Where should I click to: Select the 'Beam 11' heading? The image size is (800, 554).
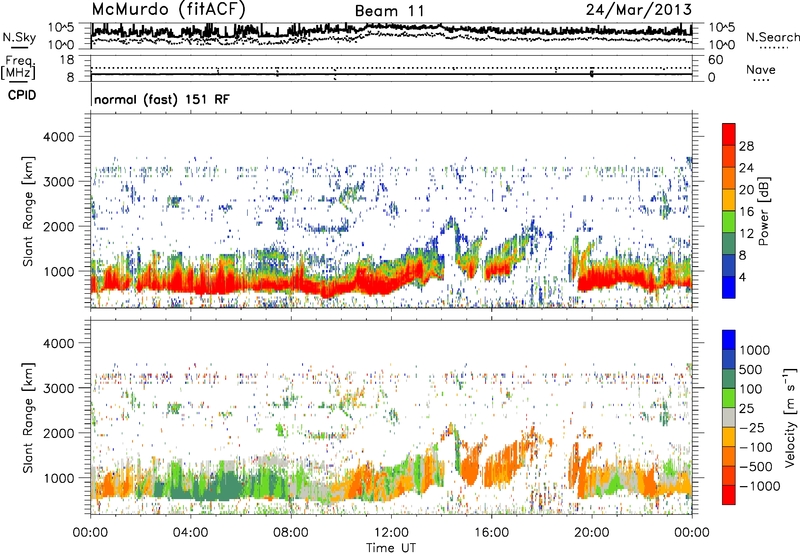click(x=390, y=11)
